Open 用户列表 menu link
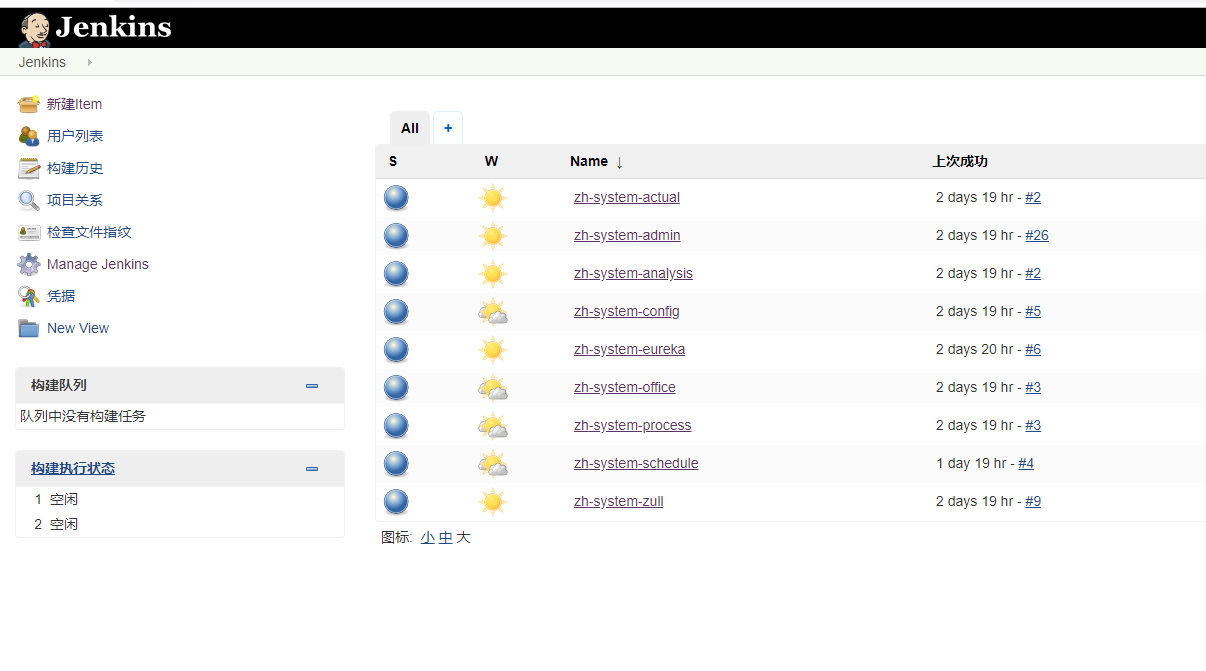Screen dimensions: 1206x671 [x=75, y=136]
